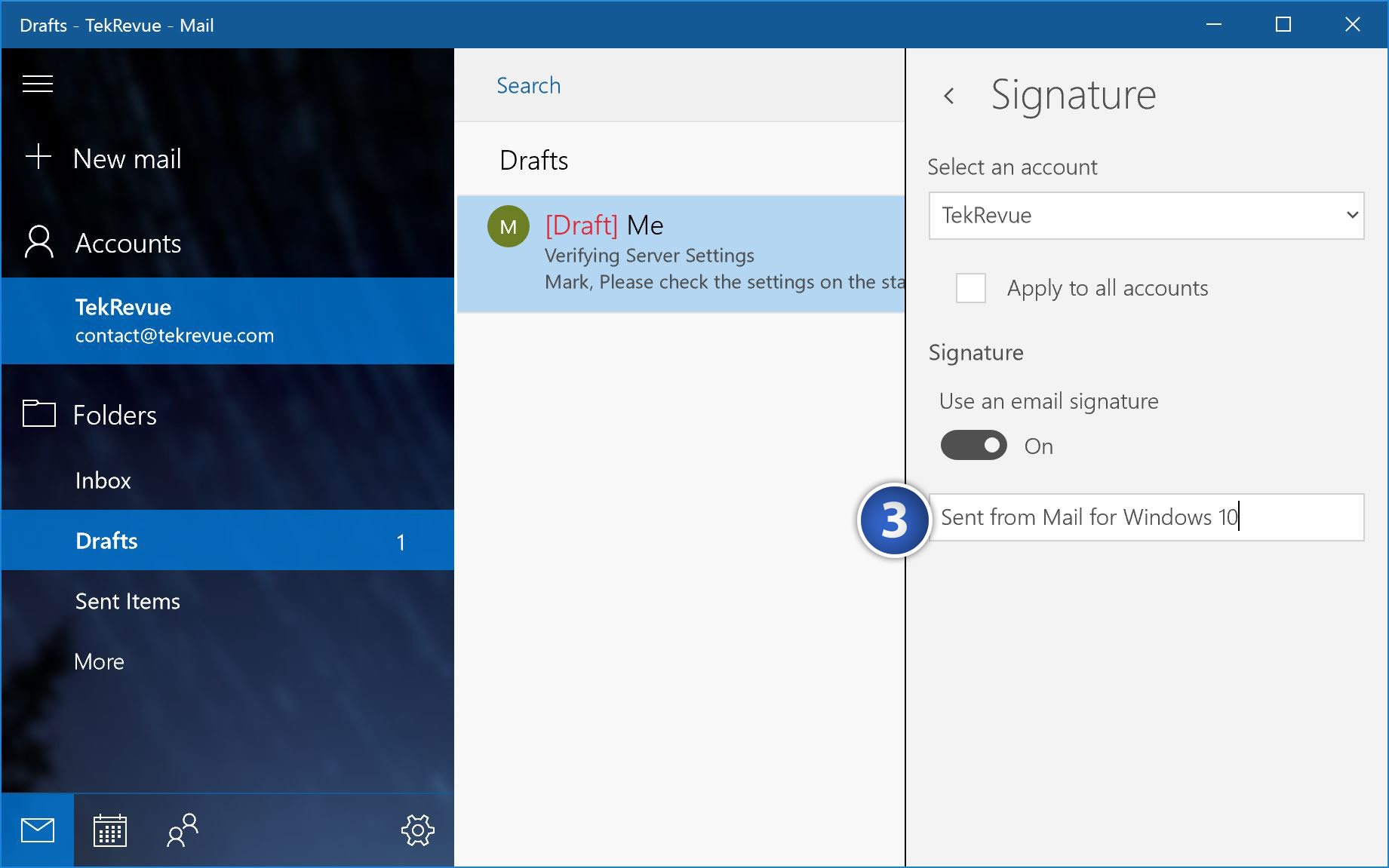This screenshot has width=1389, height=868.
Task: Open the People contacts icon
Action: point(182,830)
